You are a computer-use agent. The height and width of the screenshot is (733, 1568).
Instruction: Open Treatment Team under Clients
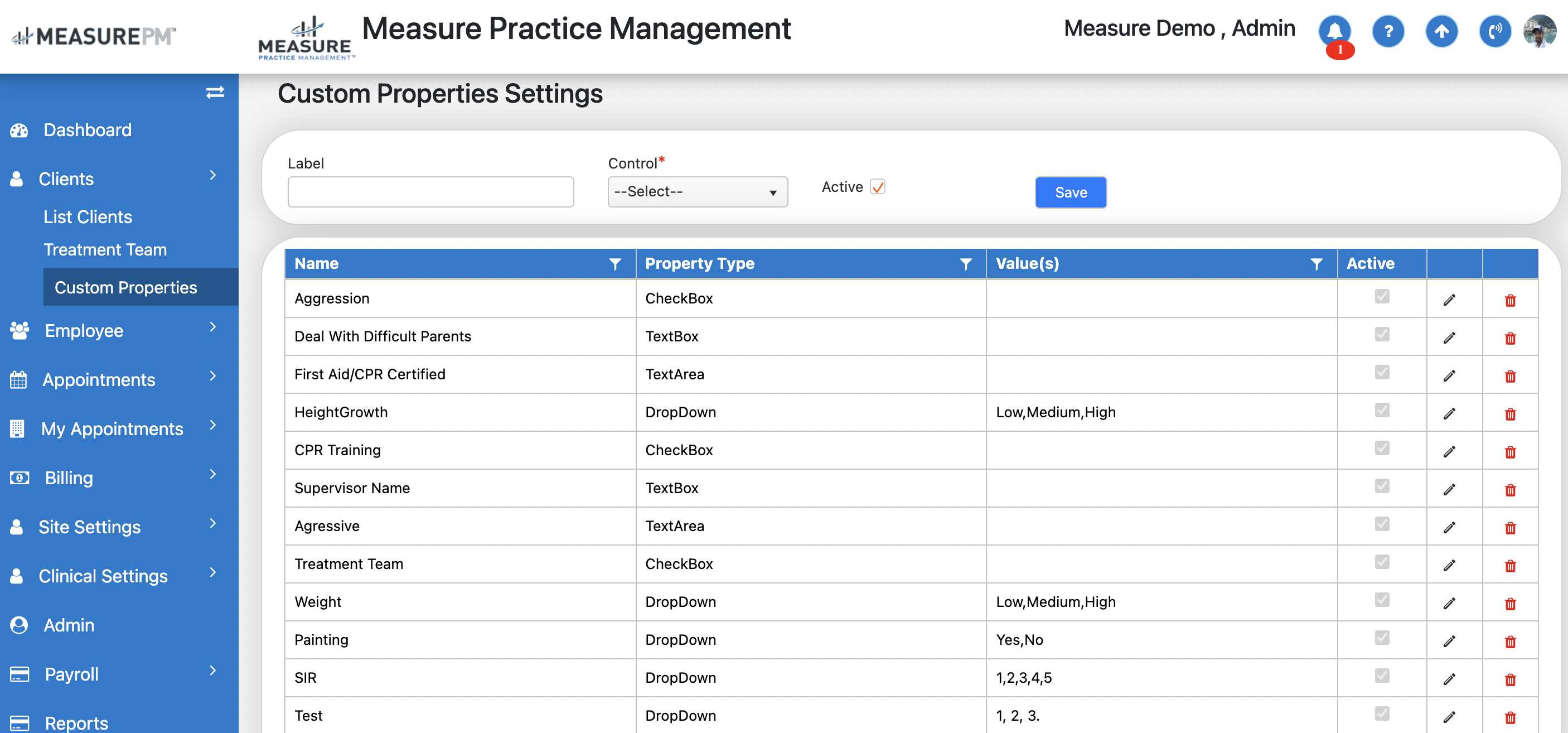[105, 249]
